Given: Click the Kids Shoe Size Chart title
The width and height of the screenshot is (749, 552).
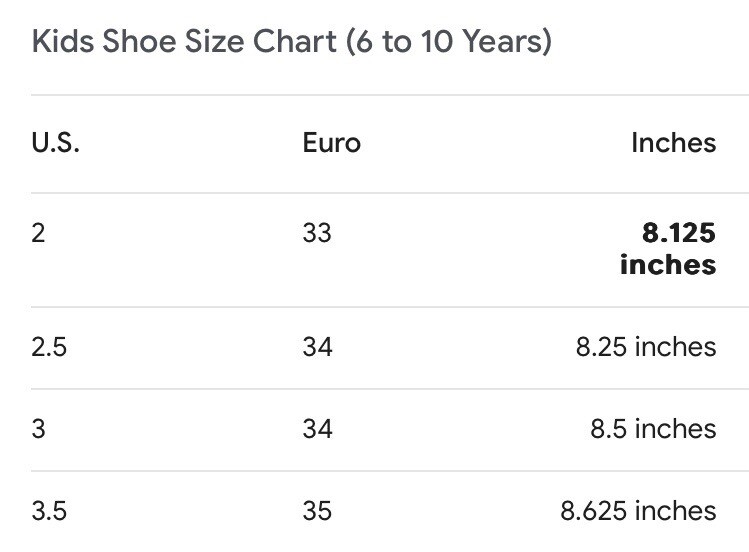Looking at the screenshot, I should 292,42.
